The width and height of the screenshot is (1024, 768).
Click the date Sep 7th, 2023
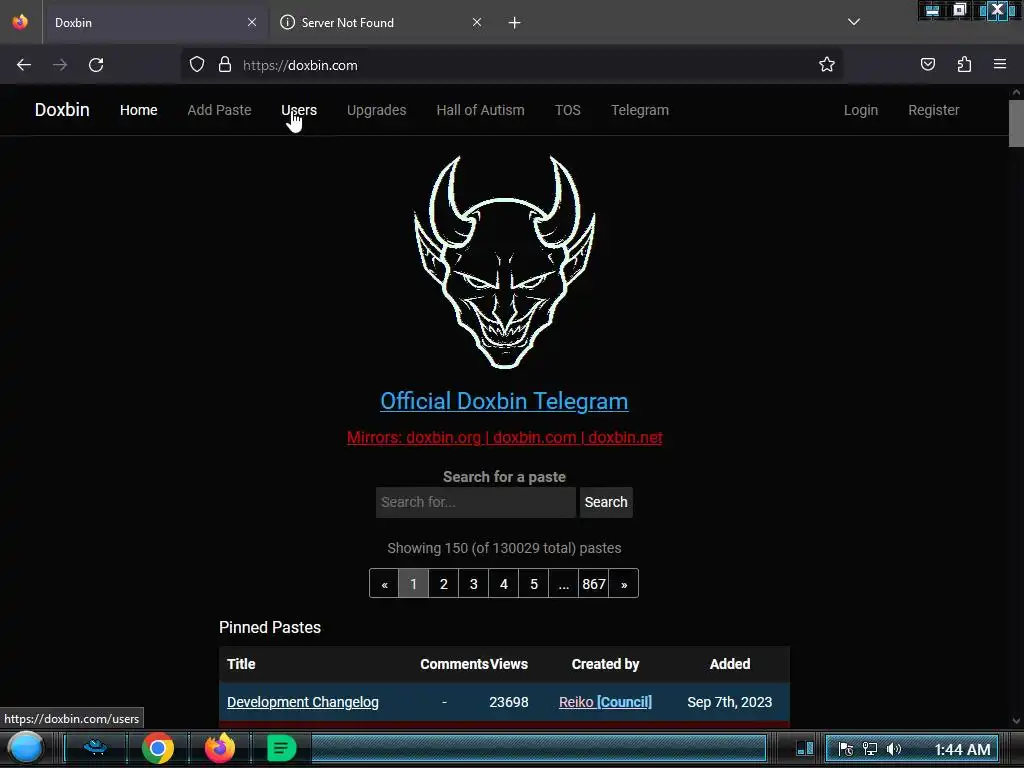[729, 702]
